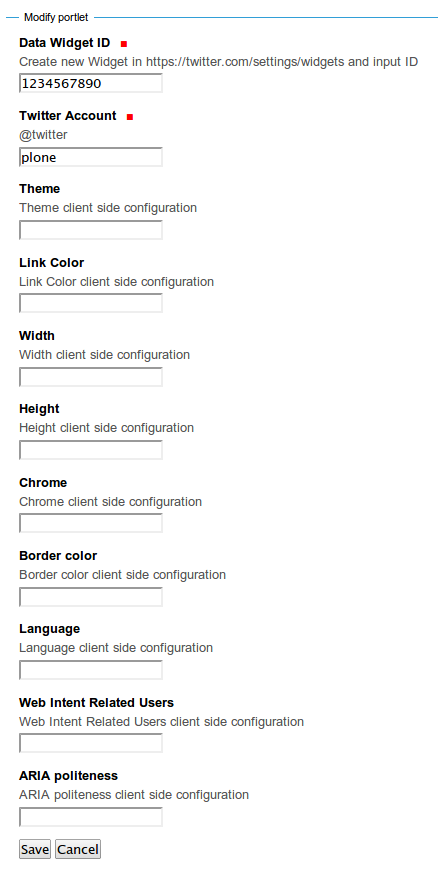Click the Web Intent Related Users field
Screen dimensions: 438x878
pos(91,744)
